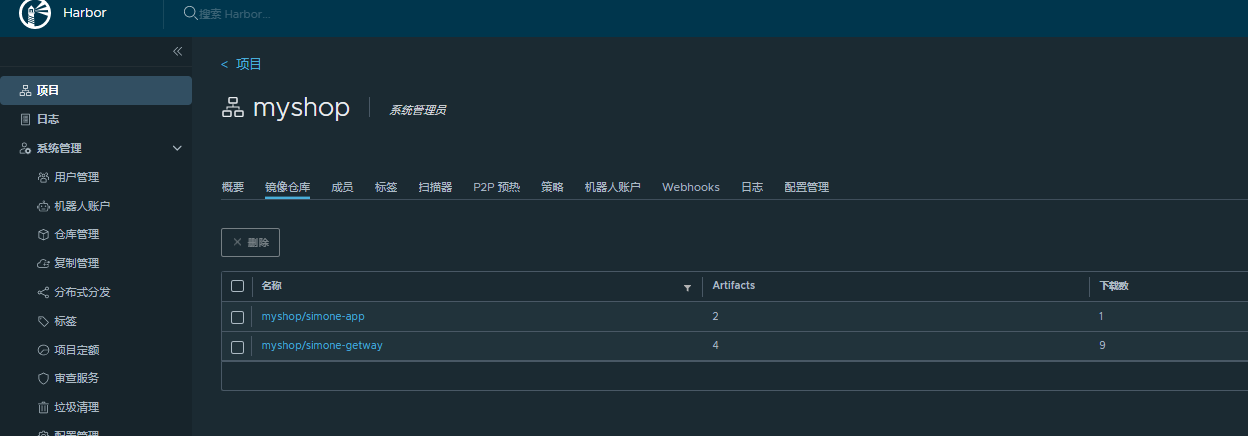Collapse the sidebar with double-chevron
The image size is (1248, 436).
(177, 51)
